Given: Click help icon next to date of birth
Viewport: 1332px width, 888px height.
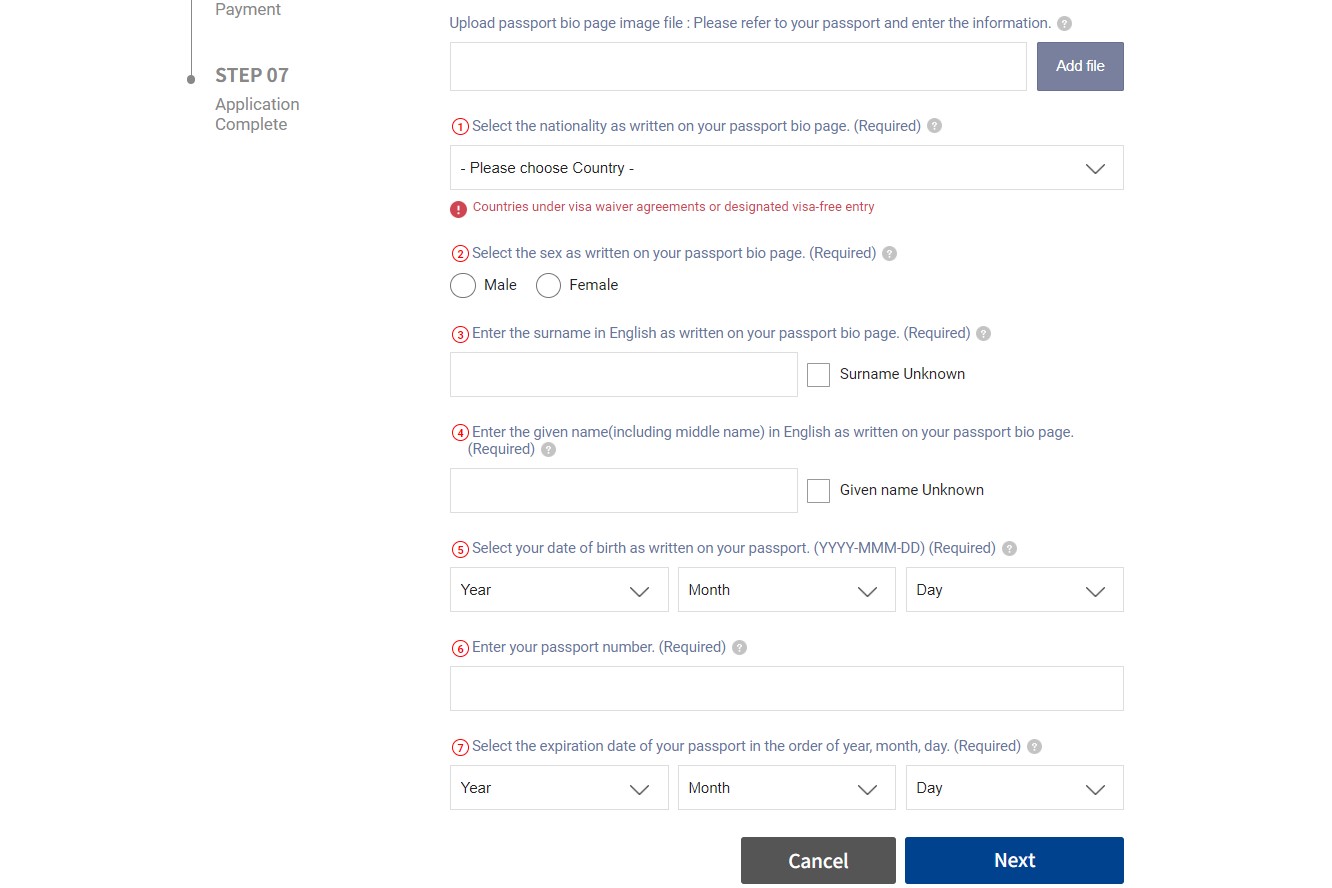Looking at the screenshot, I should click(x=1009, y=549).
